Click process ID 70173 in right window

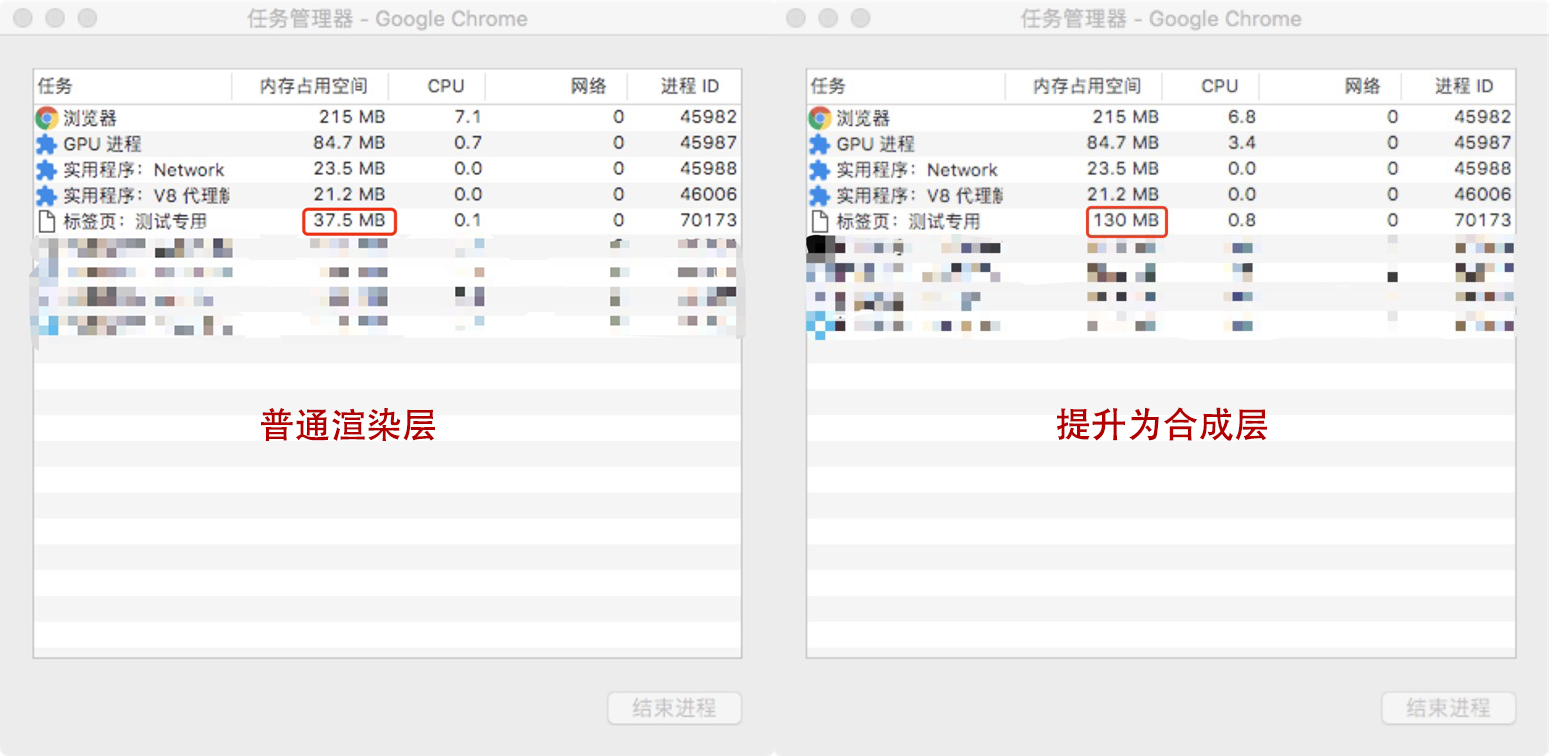click(1482, 220)
